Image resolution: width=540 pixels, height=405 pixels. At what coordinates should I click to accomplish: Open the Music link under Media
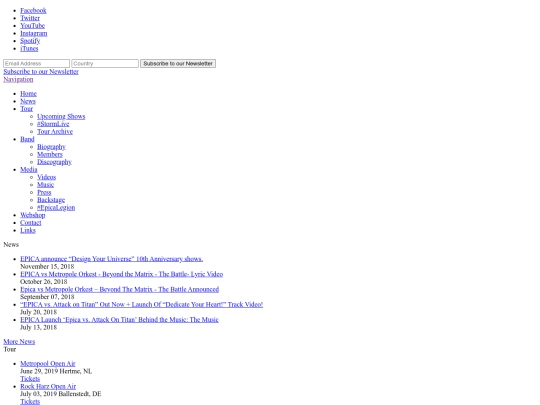pos(45,185)
